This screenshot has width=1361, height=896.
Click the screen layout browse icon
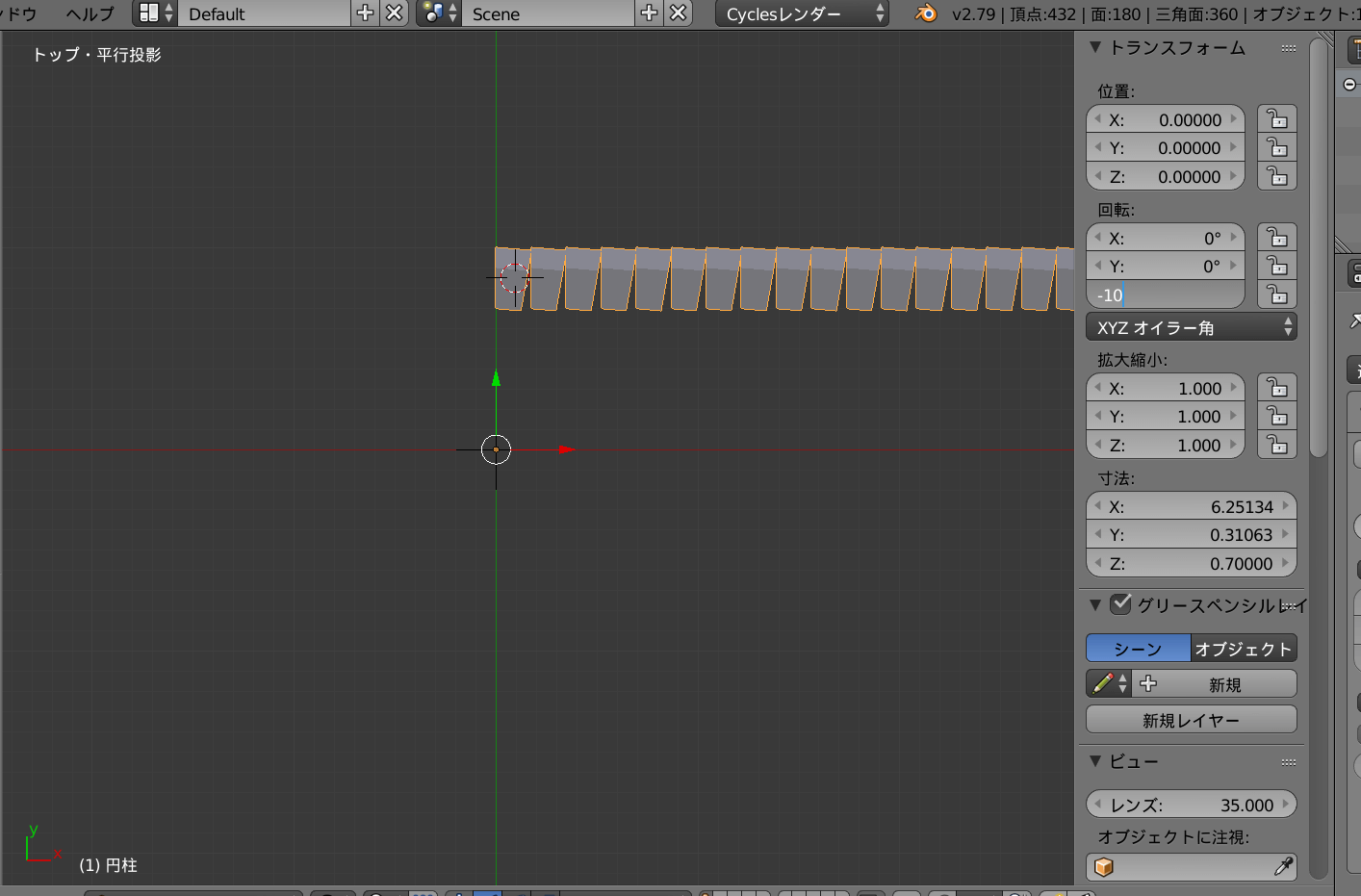(154, 13)
